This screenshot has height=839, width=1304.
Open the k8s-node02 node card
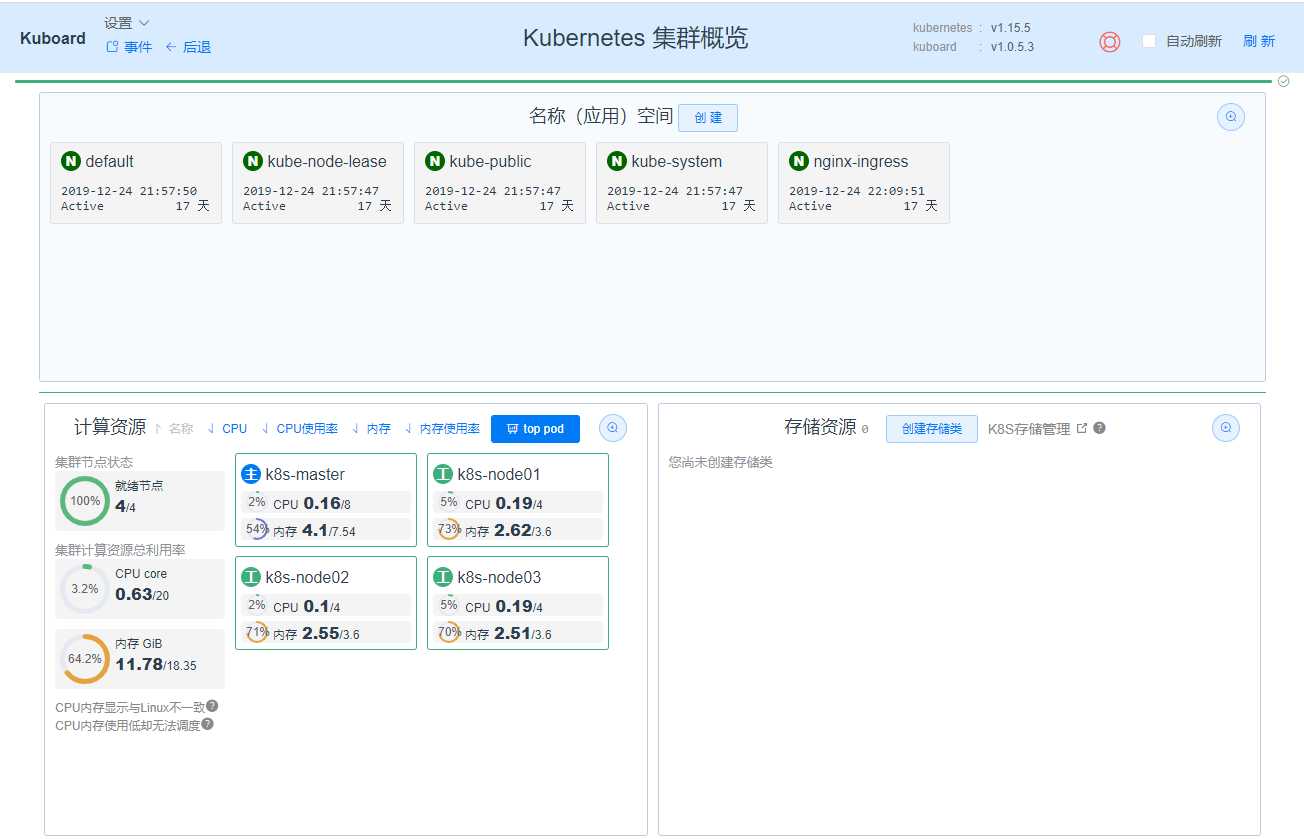pos(326,603)
